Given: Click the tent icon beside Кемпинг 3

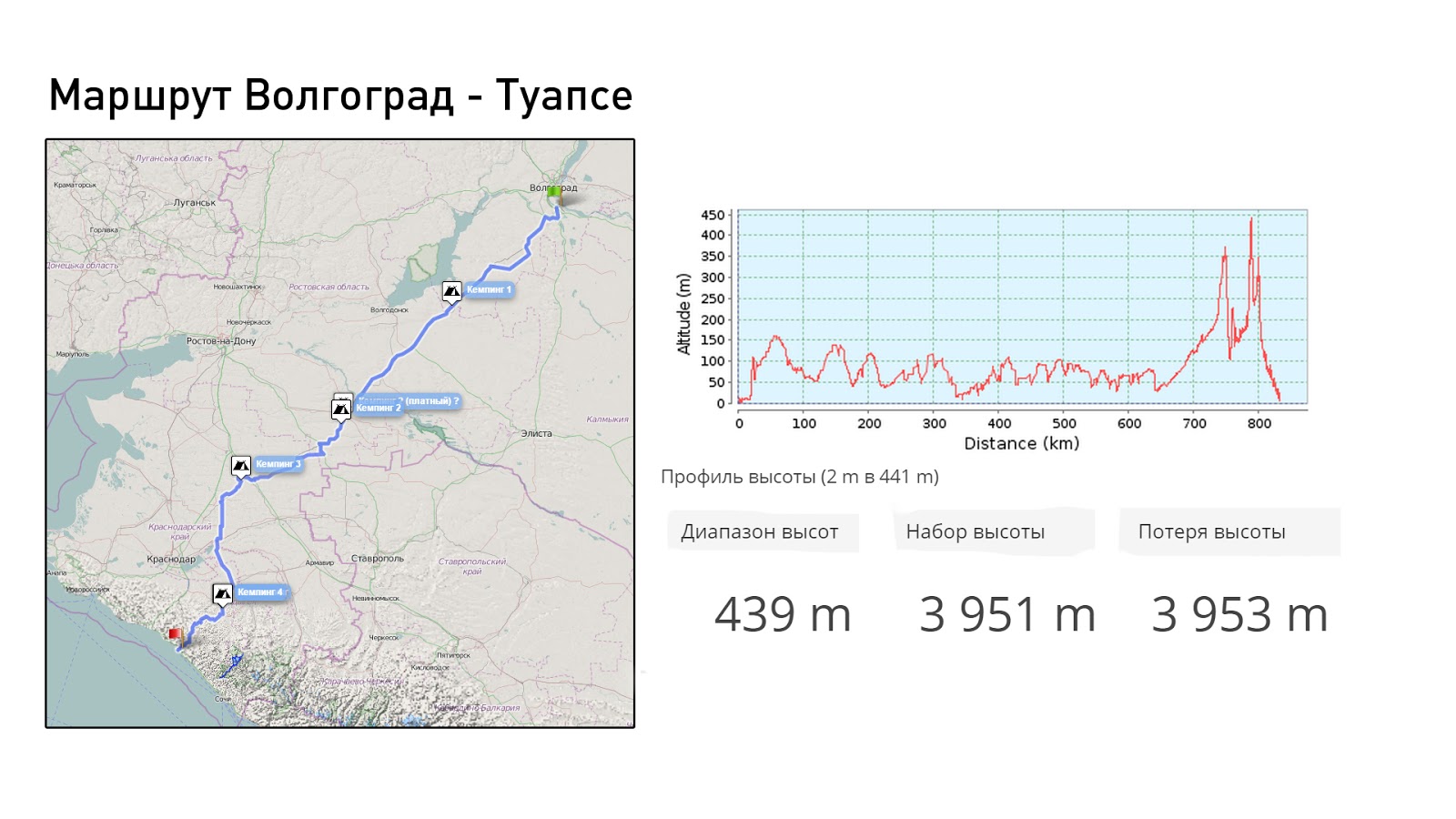Looking at the screenshot, I should (x=240, y=466).
